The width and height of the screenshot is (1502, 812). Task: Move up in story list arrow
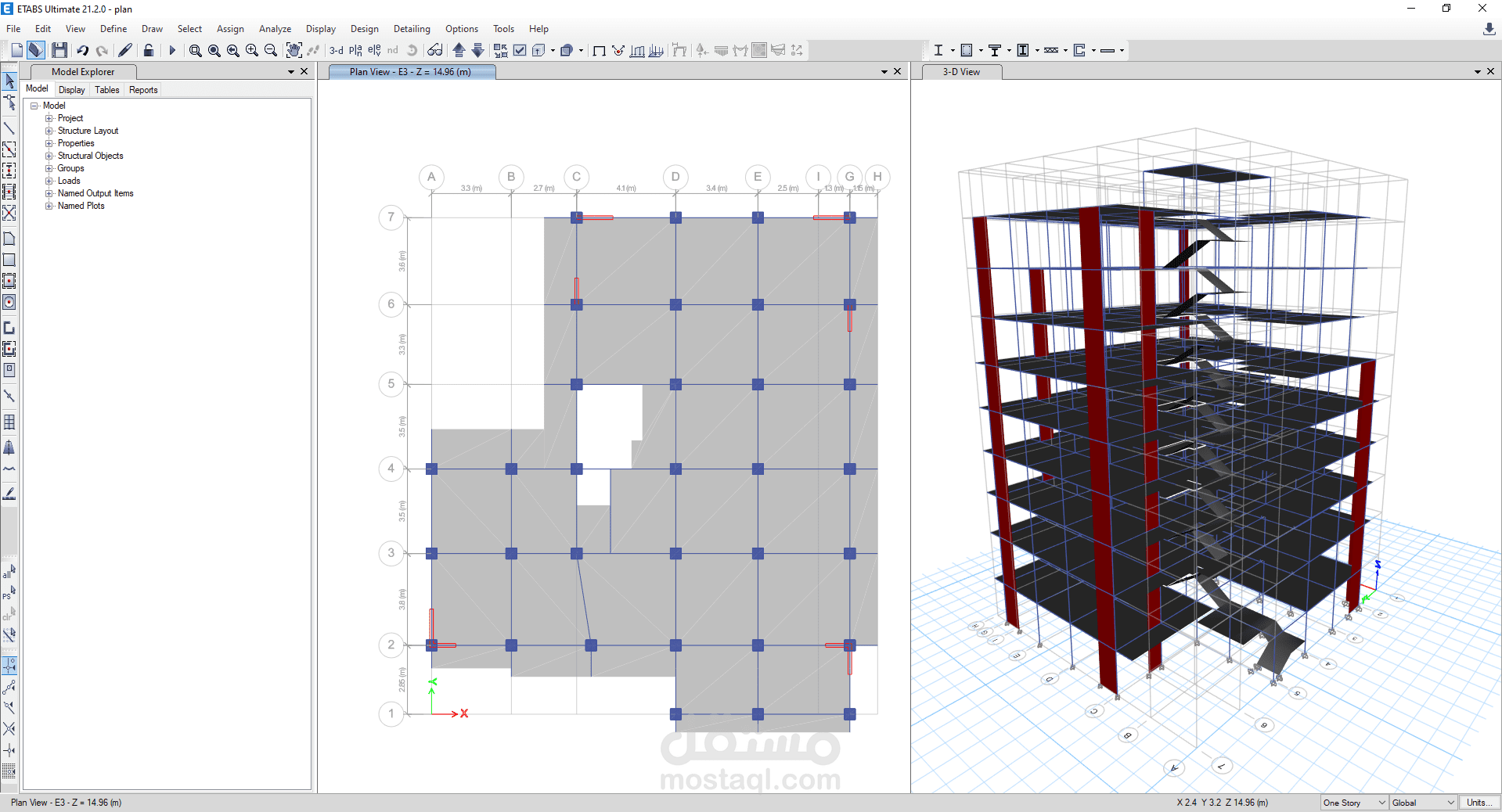459,50
